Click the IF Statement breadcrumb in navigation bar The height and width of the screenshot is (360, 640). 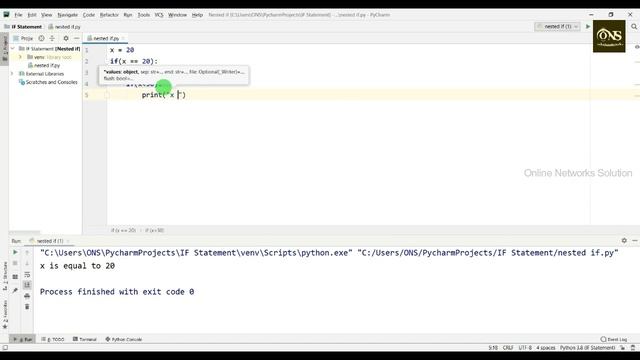pos(23,27)
